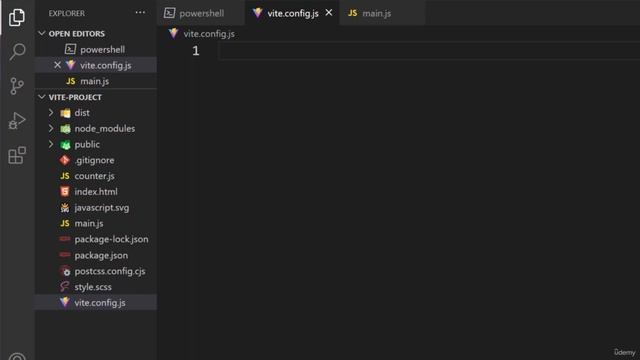Expand the dist folder
Image resolution: width=640 pixels, height=360 pixels.
pyautogui.click(x=51, y=113)
